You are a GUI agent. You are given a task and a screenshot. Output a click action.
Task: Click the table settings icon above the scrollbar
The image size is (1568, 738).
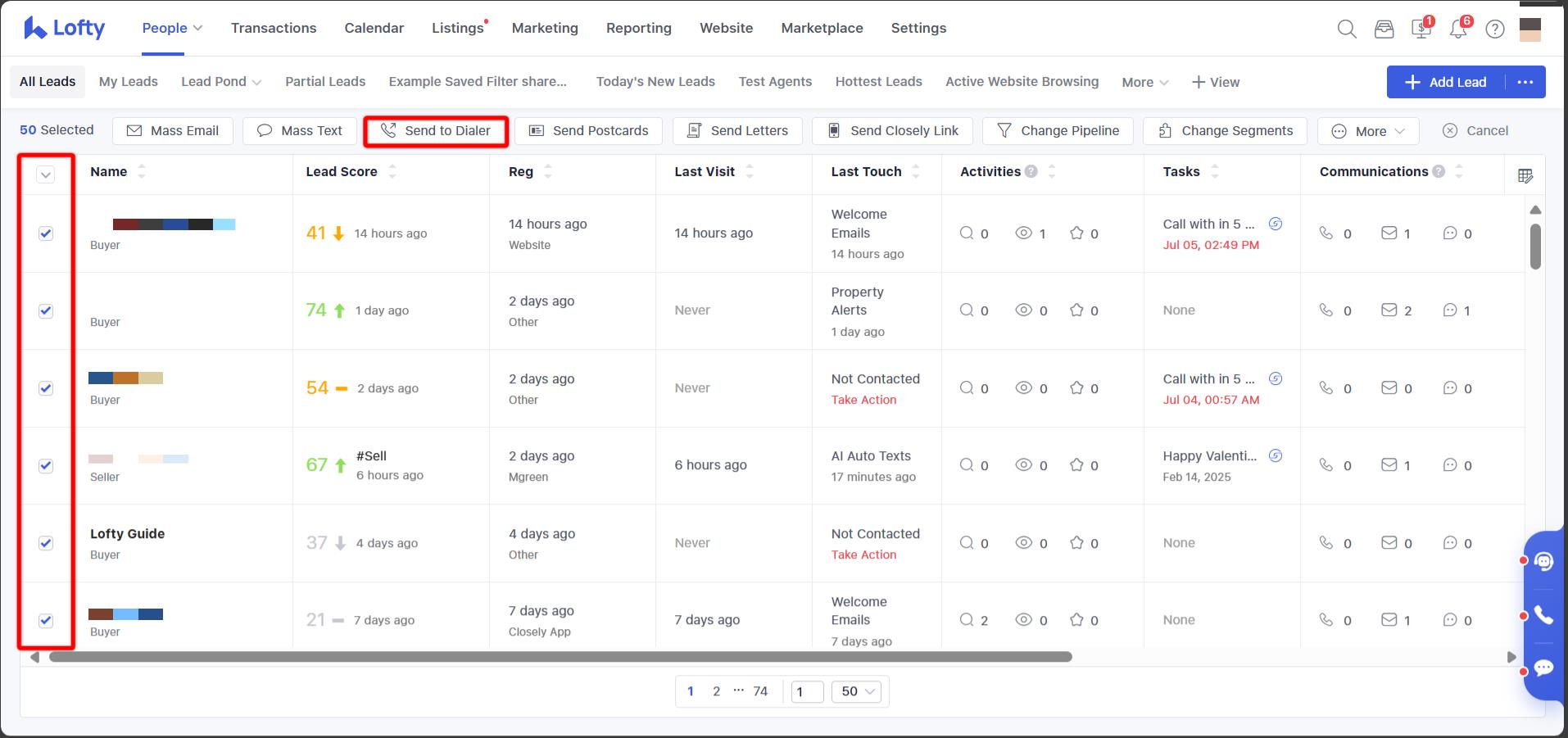[1525, 174]
